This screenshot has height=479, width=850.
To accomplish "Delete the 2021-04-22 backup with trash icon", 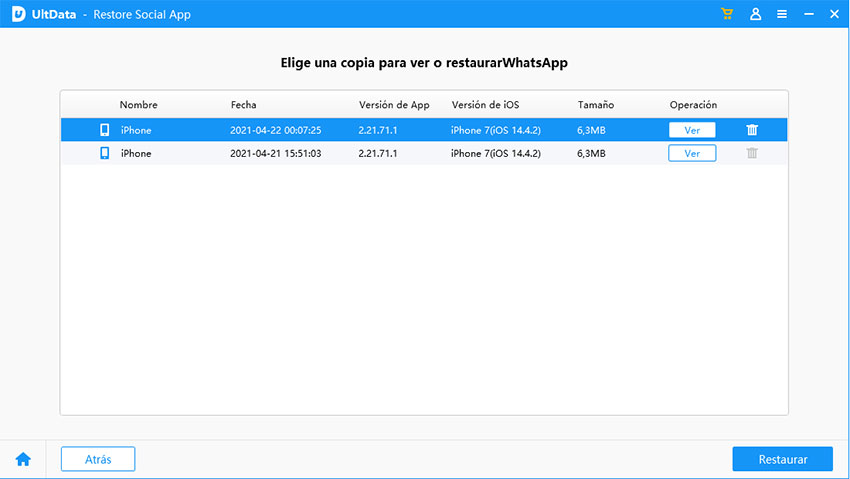I will [752, 130].
